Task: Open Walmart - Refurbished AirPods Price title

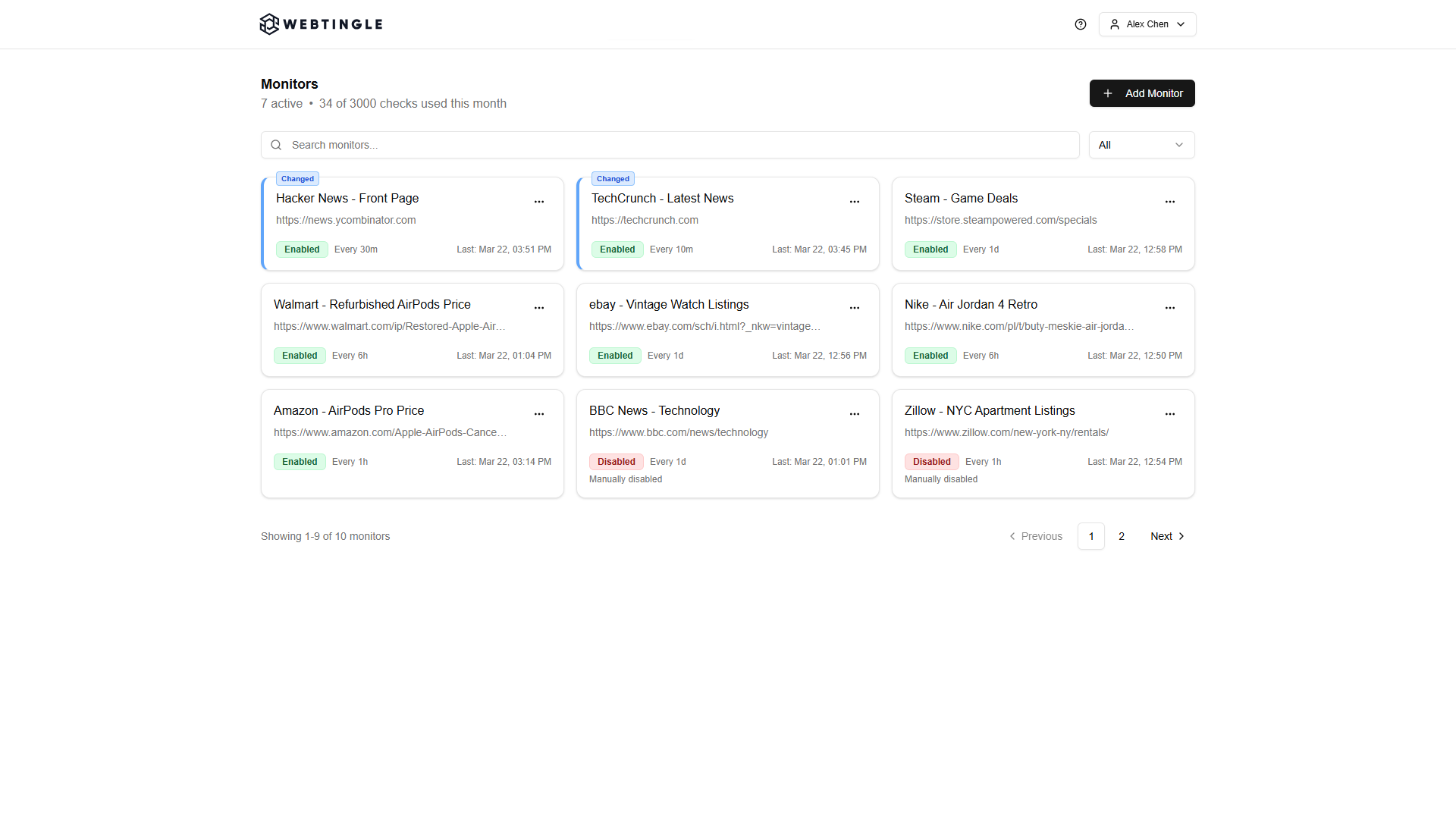Action: coord(372,304)
